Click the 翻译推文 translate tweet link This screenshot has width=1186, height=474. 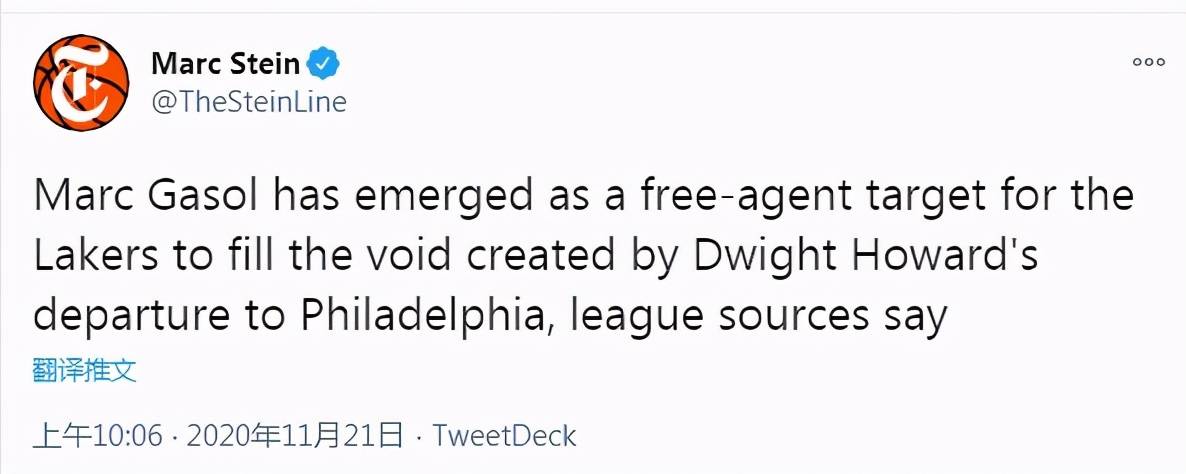pos(84,371)
